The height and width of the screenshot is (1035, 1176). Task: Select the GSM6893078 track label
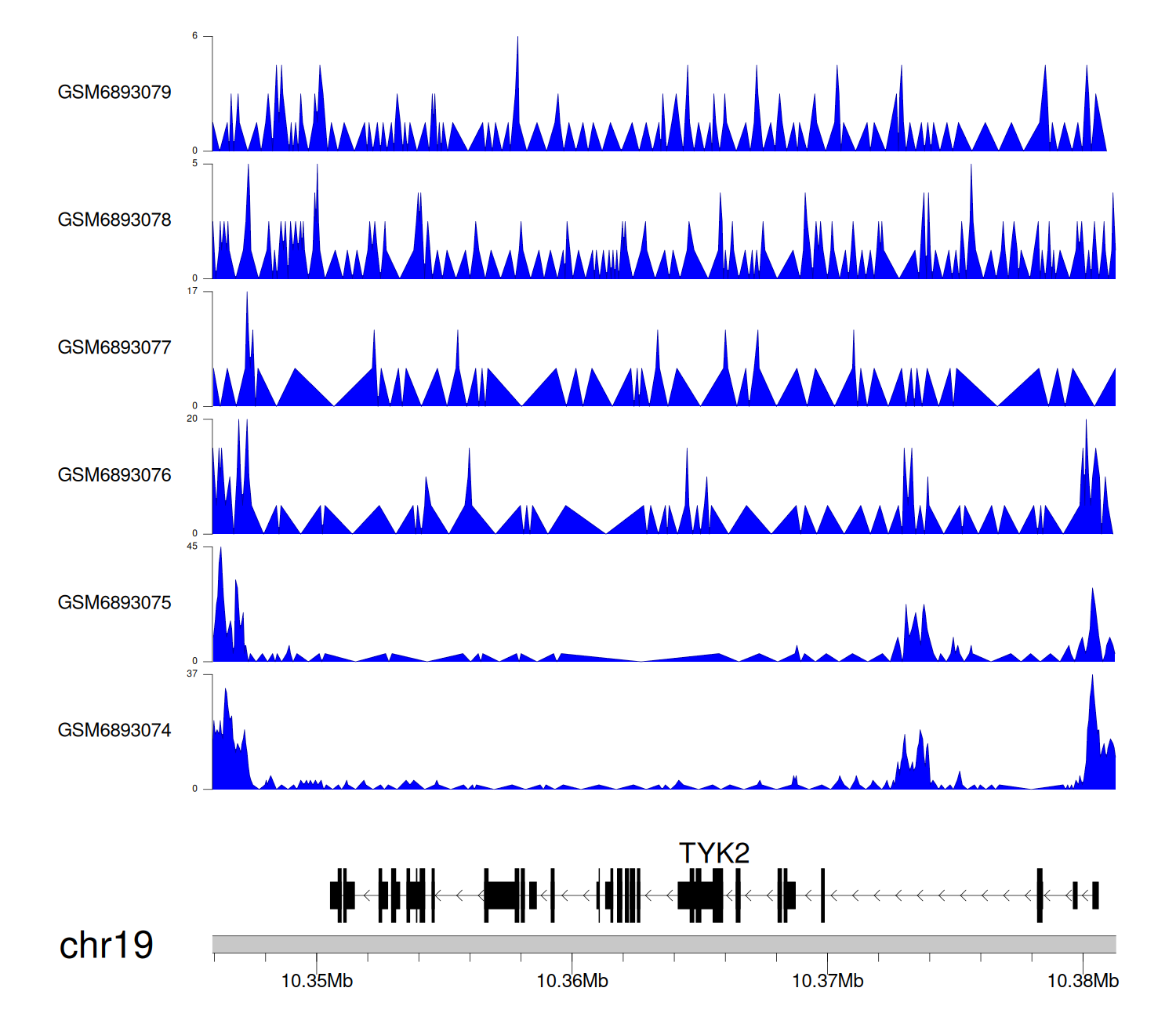(x=114, y=220)
